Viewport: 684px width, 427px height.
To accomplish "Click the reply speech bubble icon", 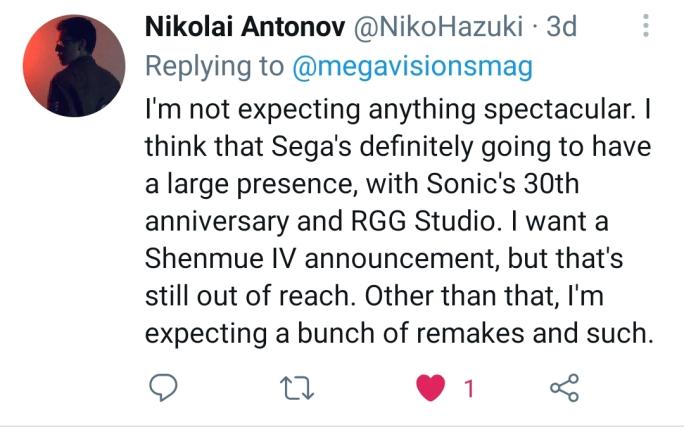I will (x=162, y=387).
